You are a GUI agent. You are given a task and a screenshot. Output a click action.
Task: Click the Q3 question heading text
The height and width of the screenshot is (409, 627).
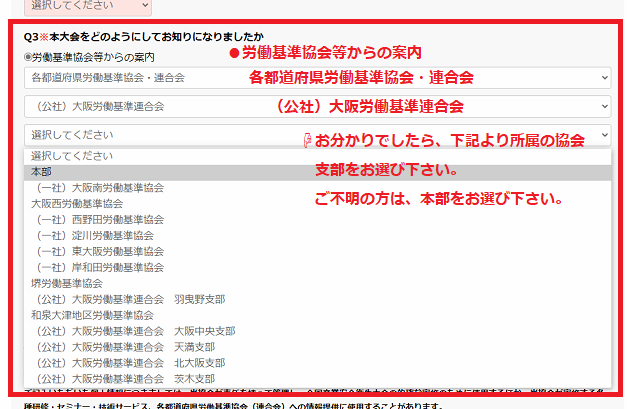point(144,37)
